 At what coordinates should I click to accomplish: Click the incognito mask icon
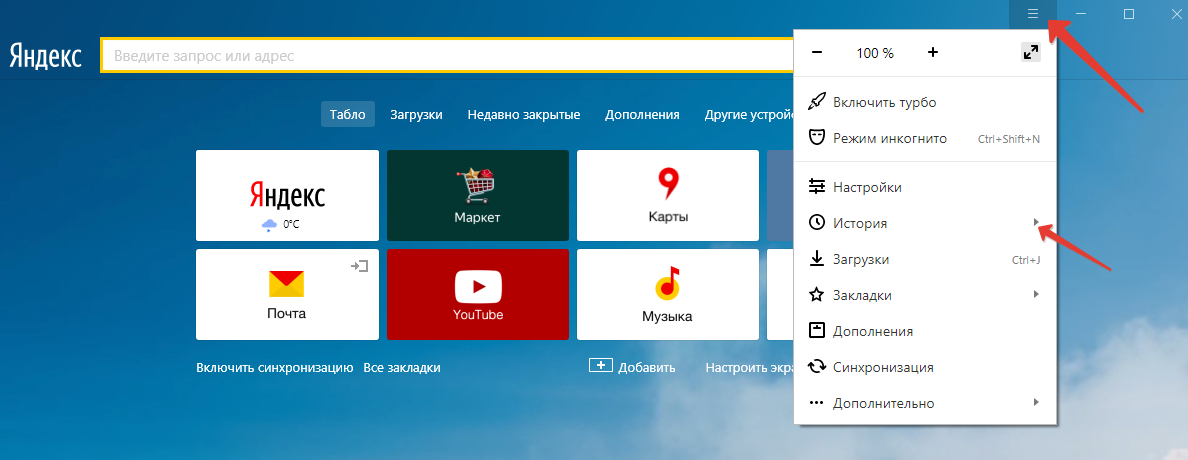click(x=817, y=138)
